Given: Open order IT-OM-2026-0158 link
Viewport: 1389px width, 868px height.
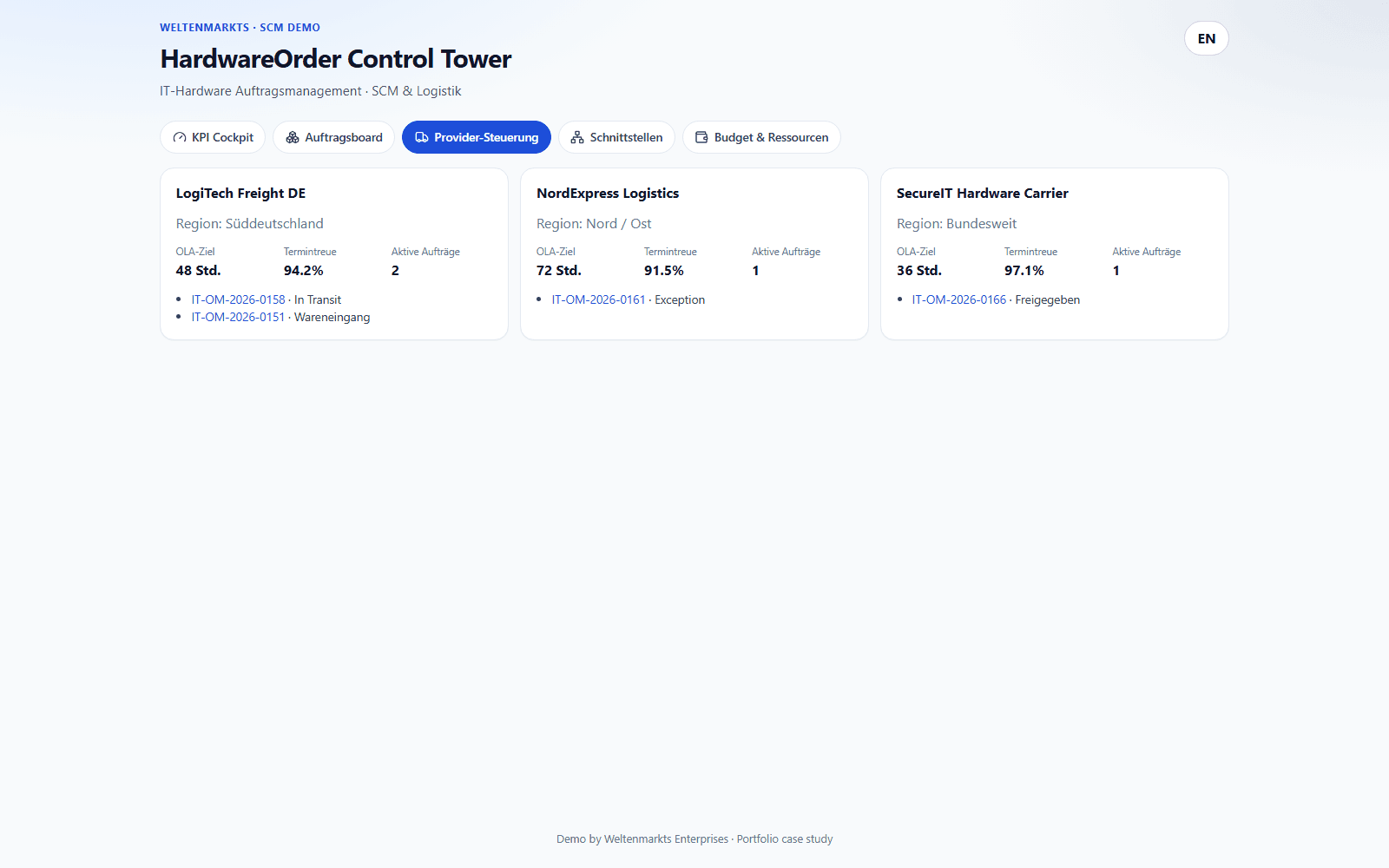Looking at the screenshot, I should coord(239,299).
